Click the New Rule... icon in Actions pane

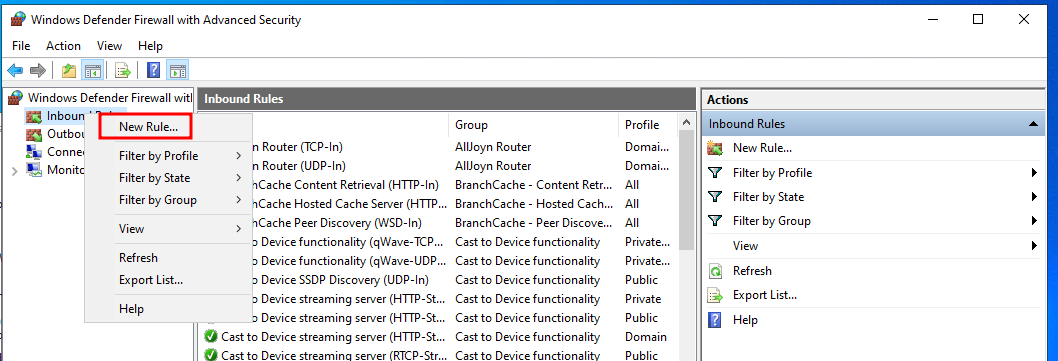[x=715, y=148]
